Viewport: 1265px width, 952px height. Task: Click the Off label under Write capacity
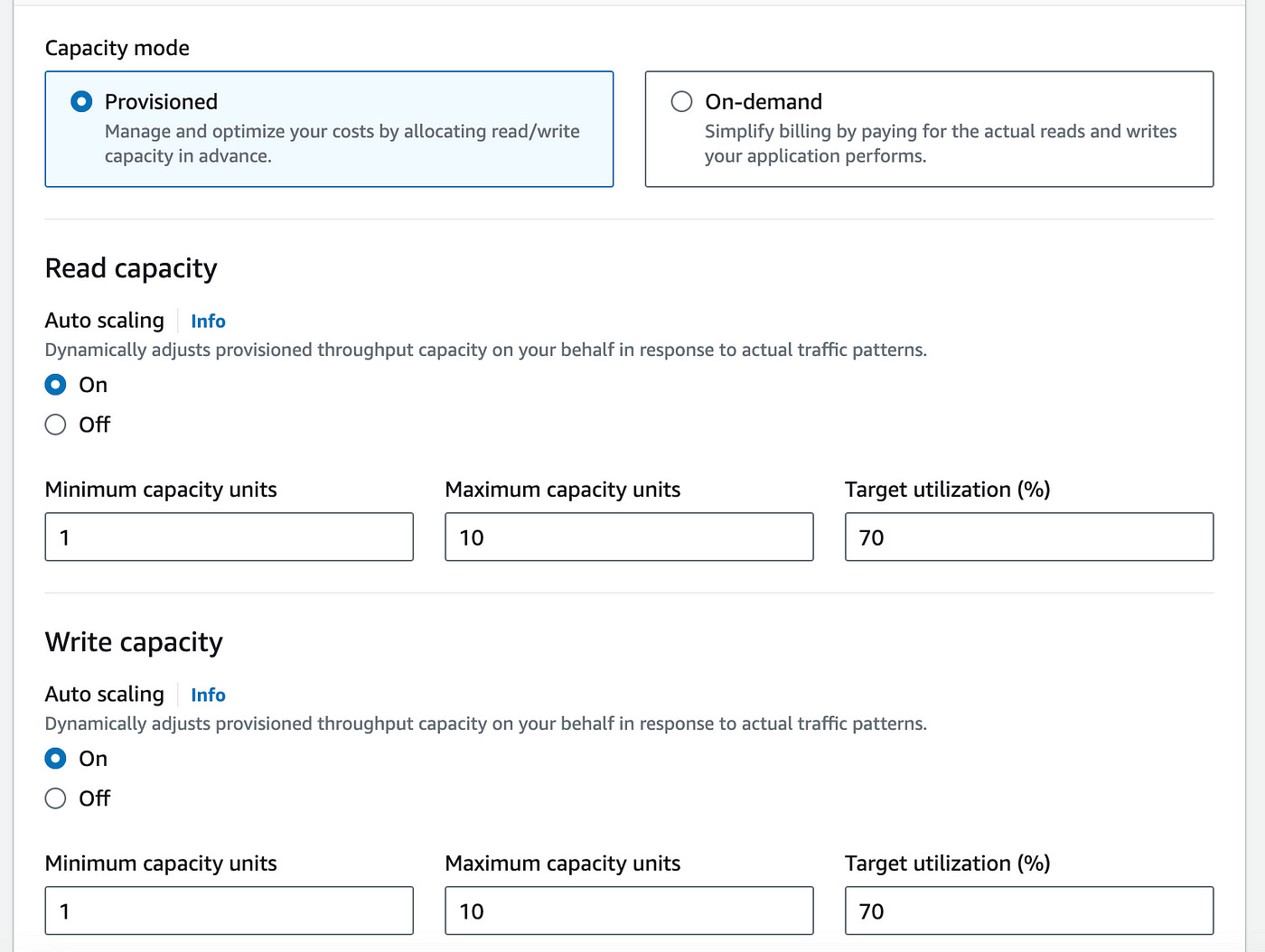95,798
